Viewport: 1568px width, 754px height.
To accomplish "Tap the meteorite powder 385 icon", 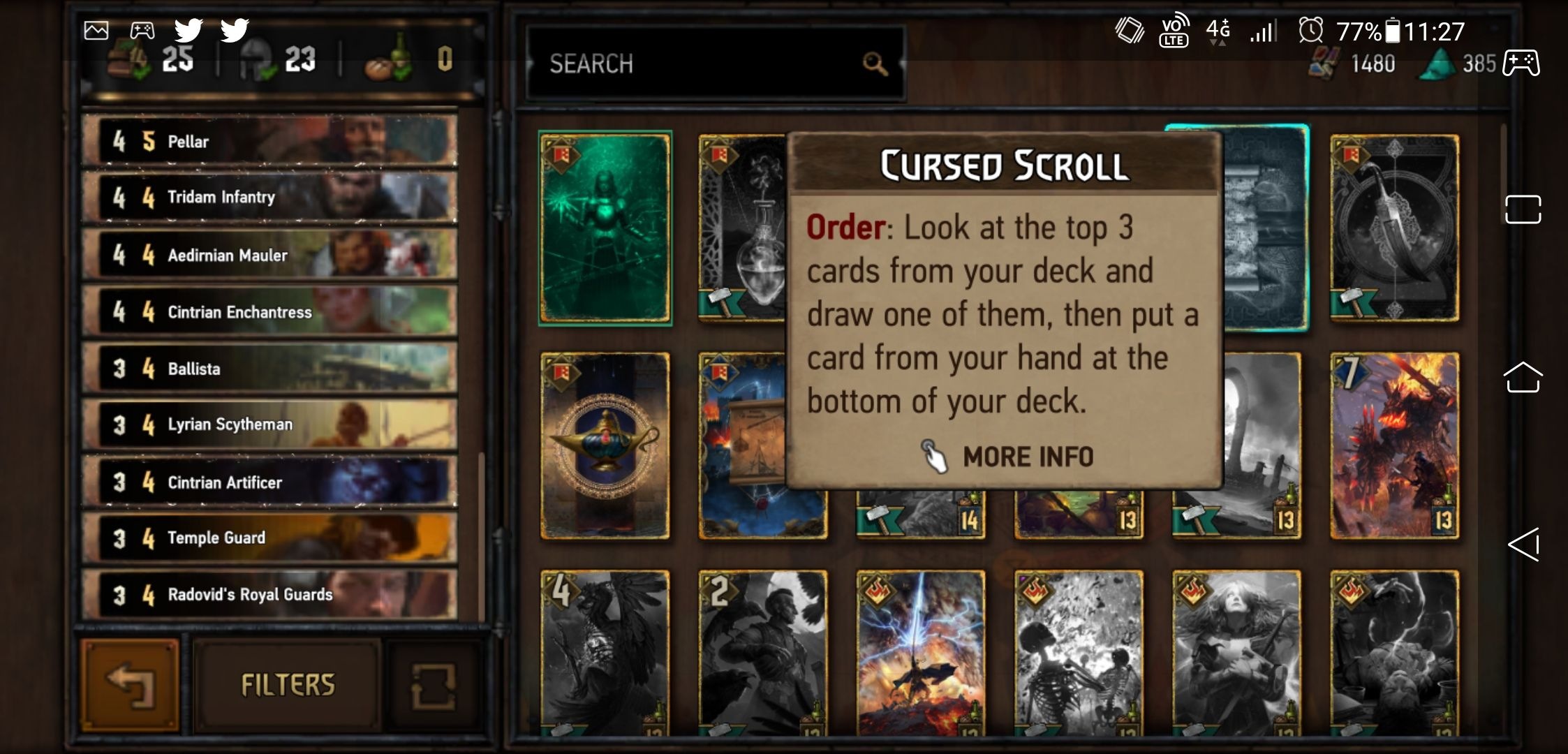I will pos(1437,64).
